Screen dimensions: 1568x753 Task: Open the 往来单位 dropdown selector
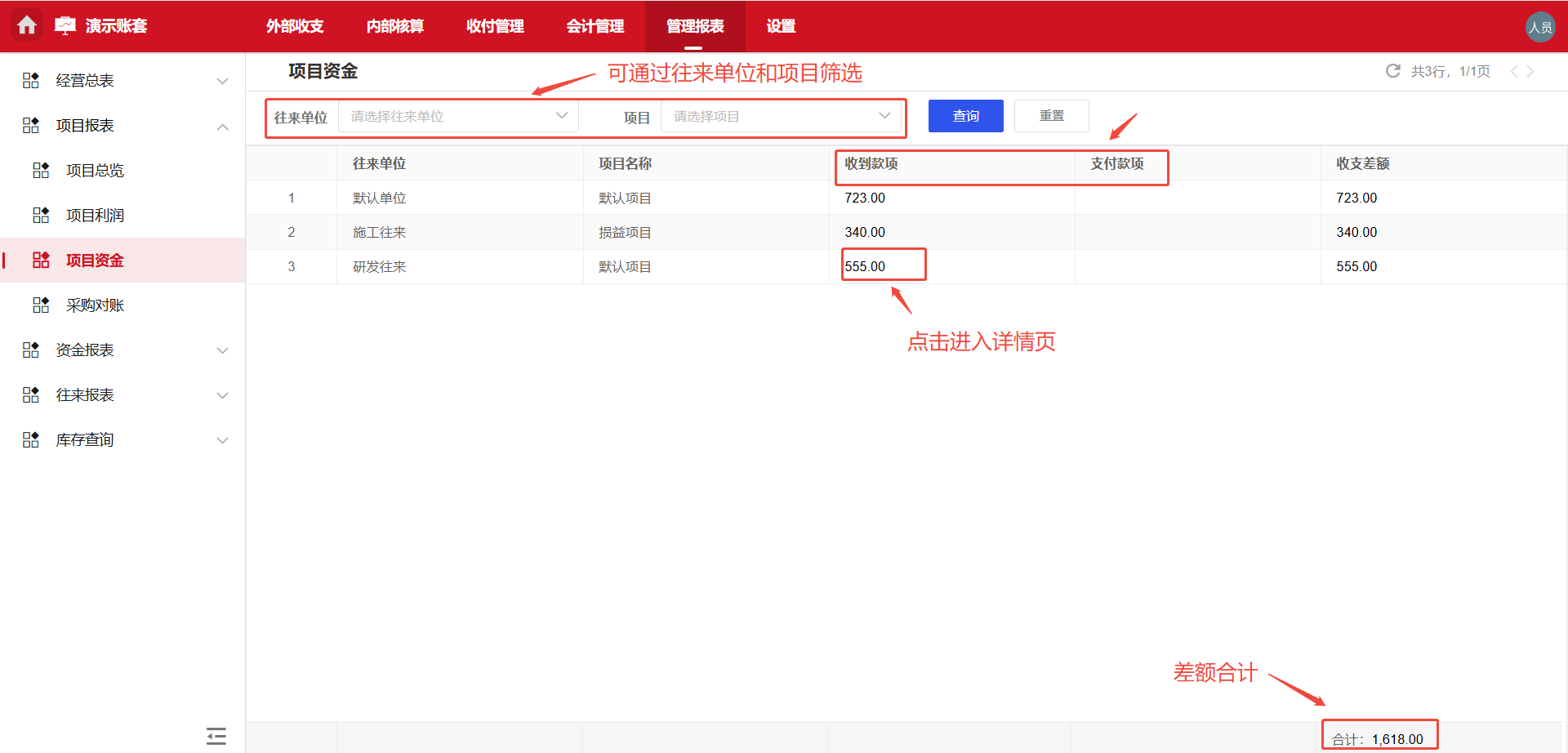pyautogui.click(x=457, y=116)
